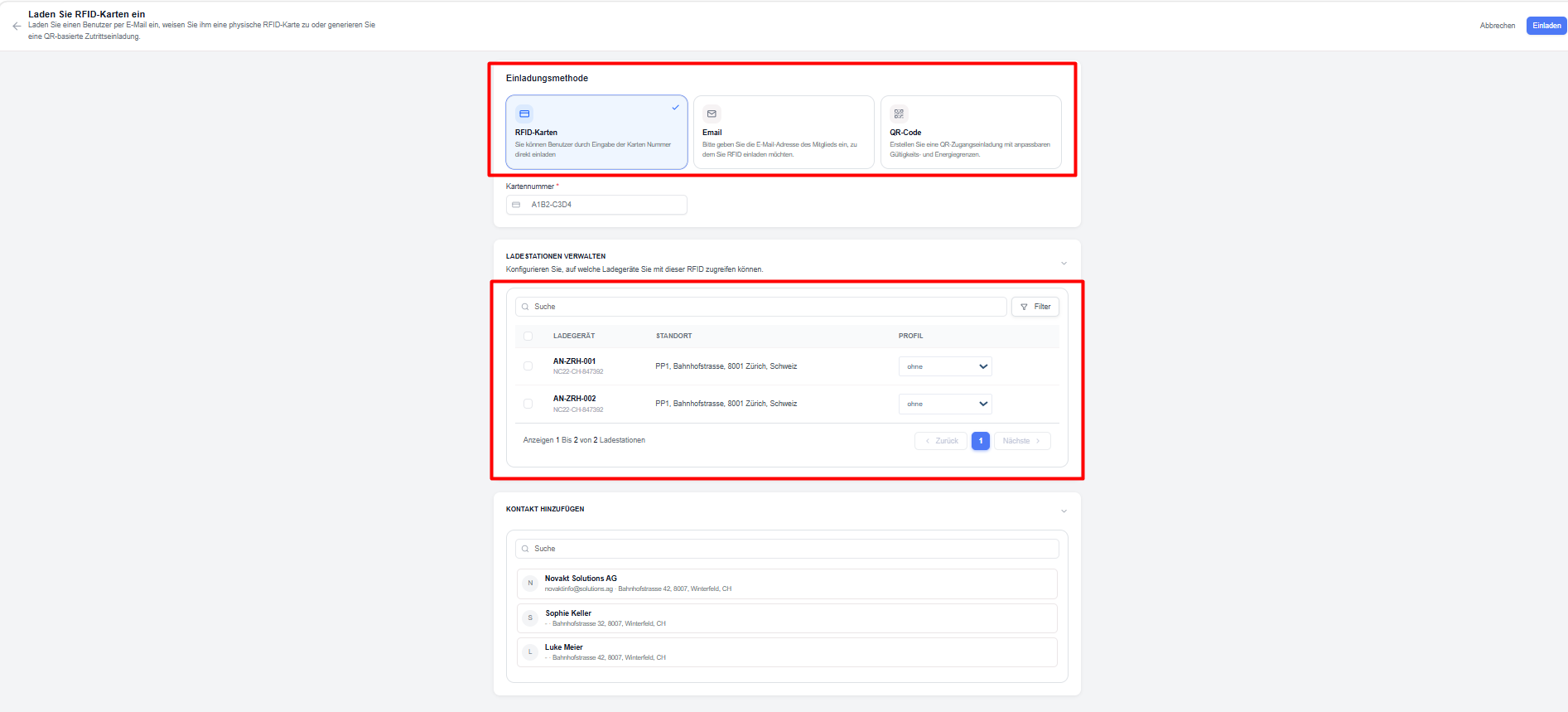Click Abbrechen to cancel
The image size is (1568, 712).
(1498, 26)
